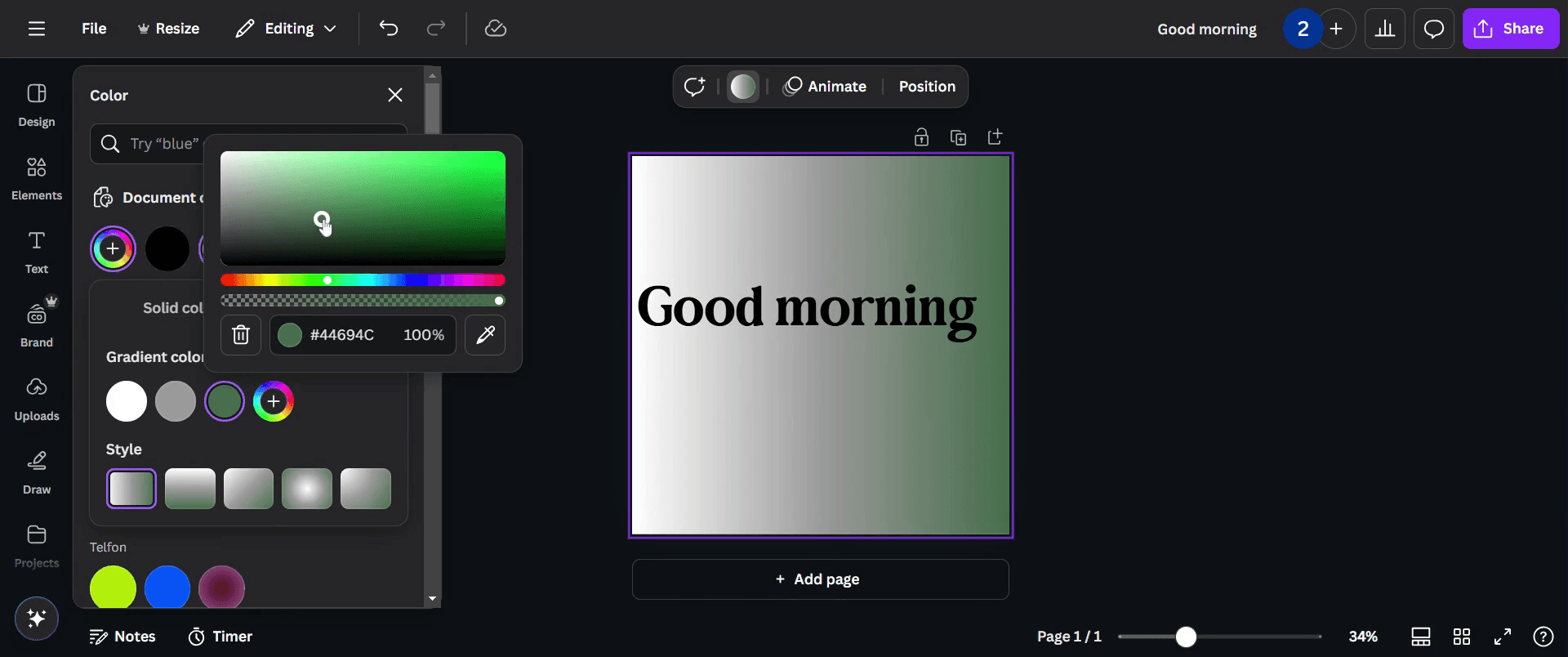Pick the blue Telfon swatch

[167, 588]
